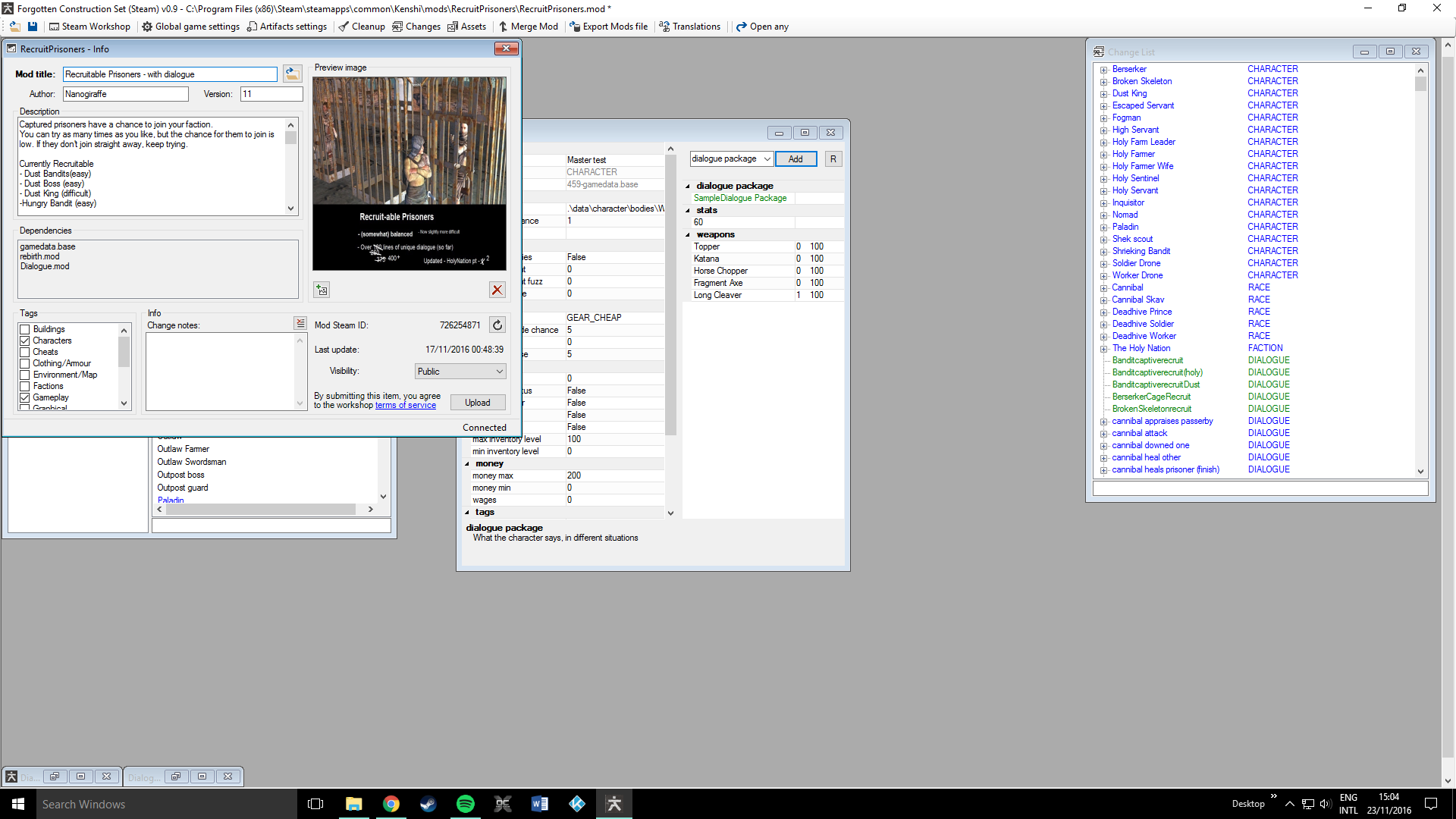Image resolution: width=1456 pixels, height=819 pixels.
Task: Click the add preview image icon
Action: pyautogui.click(x=322, y=290)
